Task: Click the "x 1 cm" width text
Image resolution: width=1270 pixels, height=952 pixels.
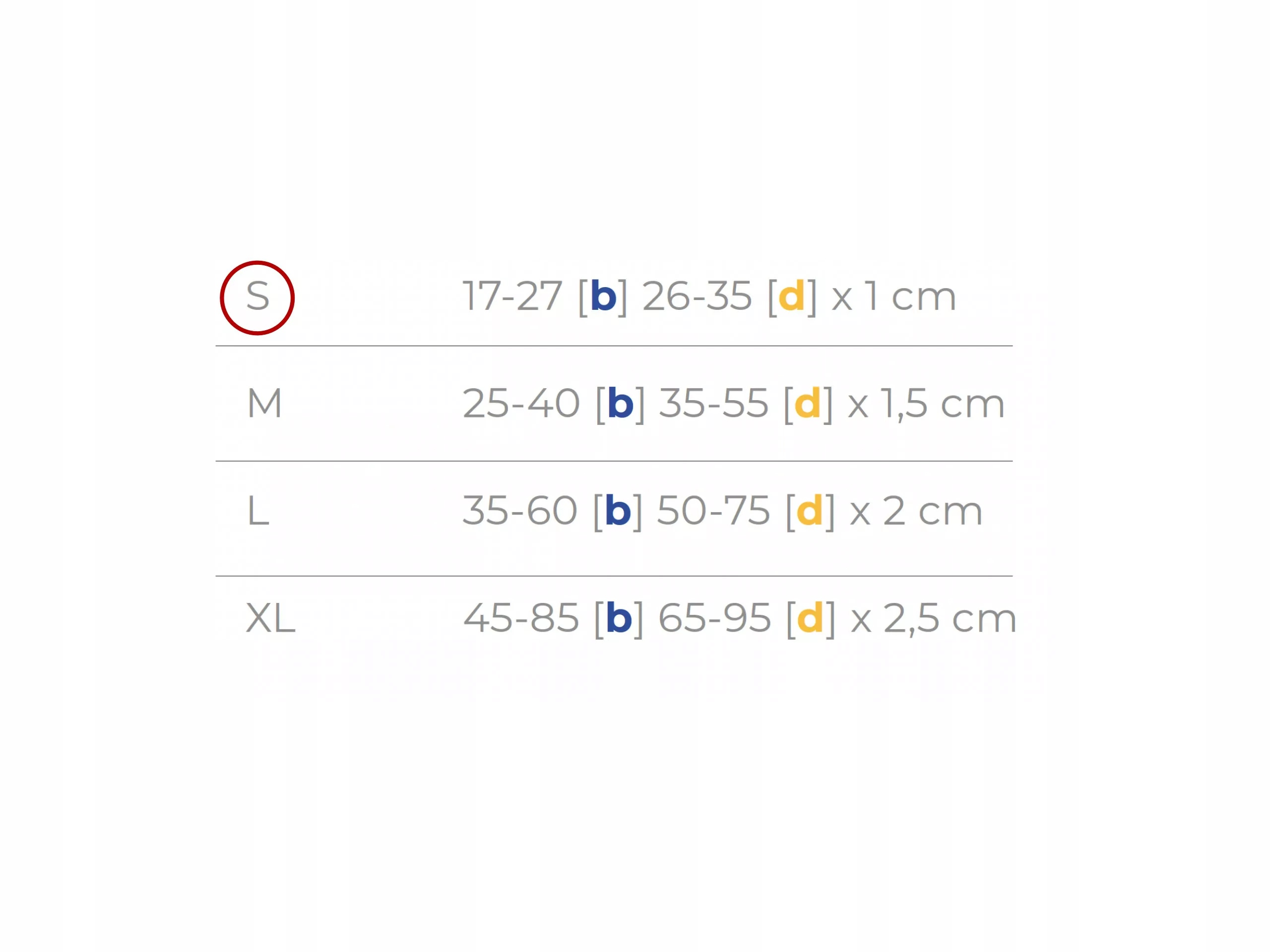Action: click(894, 297)
